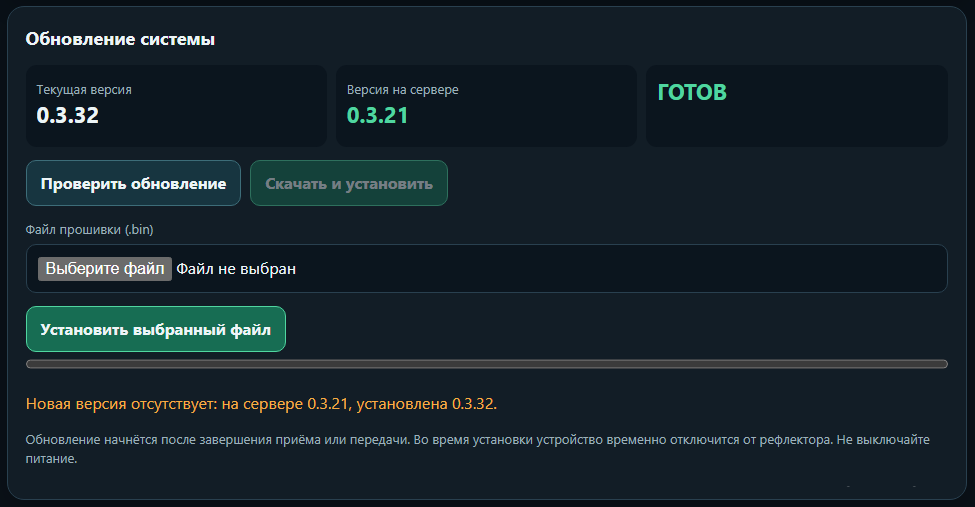Install firmware with Установить выбранный файл
This screenshot has height=507, width=975.
[155, 329]
